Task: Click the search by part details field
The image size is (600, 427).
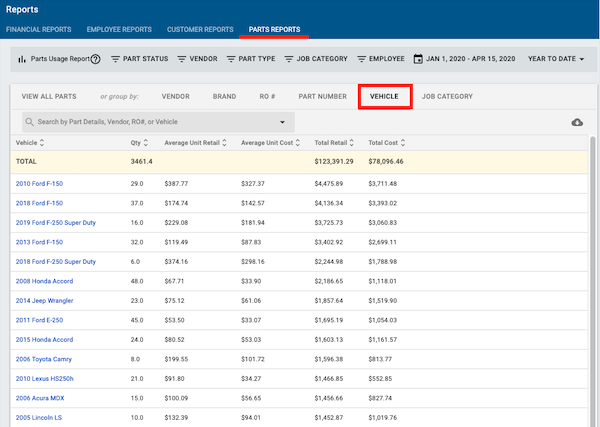Action: click(x=158, y=122)
